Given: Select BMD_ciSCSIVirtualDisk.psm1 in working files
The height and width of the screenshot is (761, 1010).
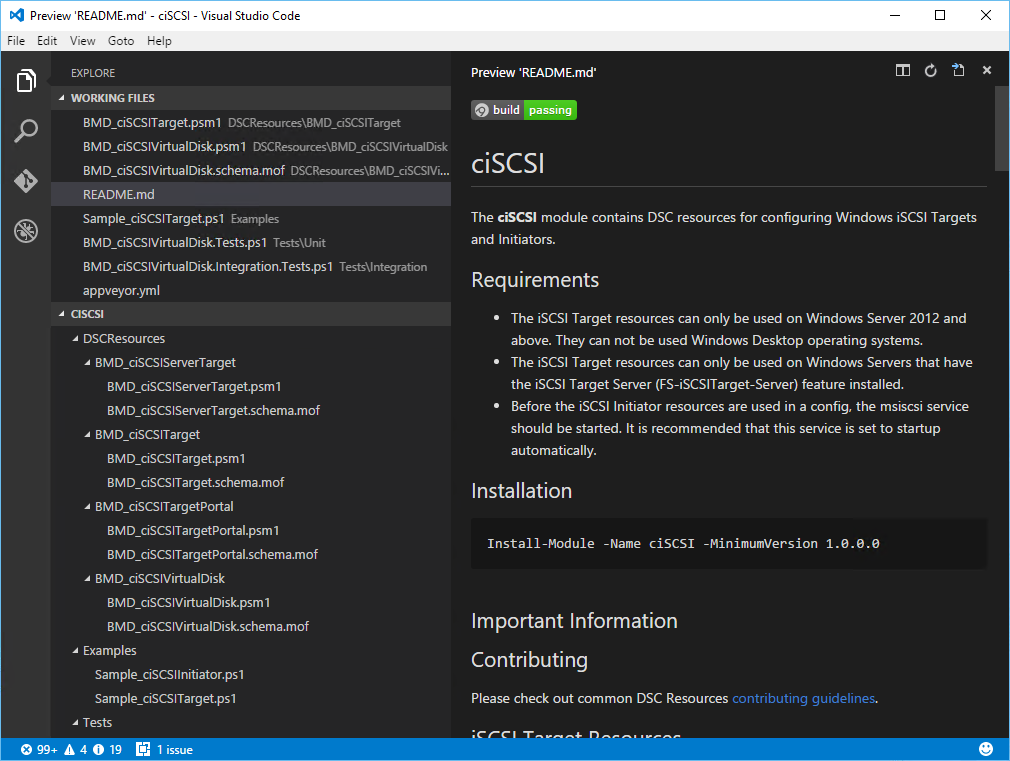Looking at the screenshot, I should (251, 146).
